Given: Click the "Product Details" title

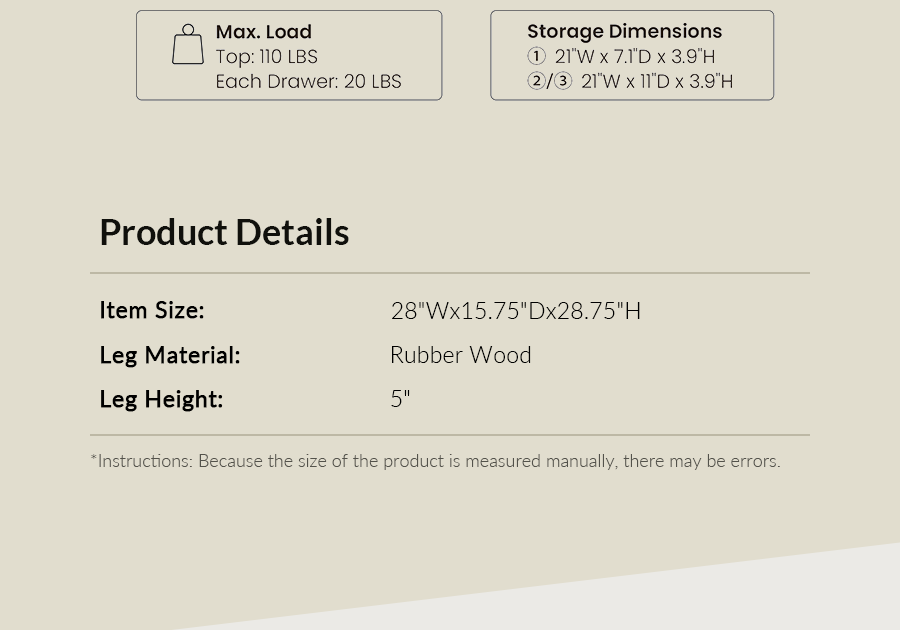Looking at the screenshot, I should point(224,232).
